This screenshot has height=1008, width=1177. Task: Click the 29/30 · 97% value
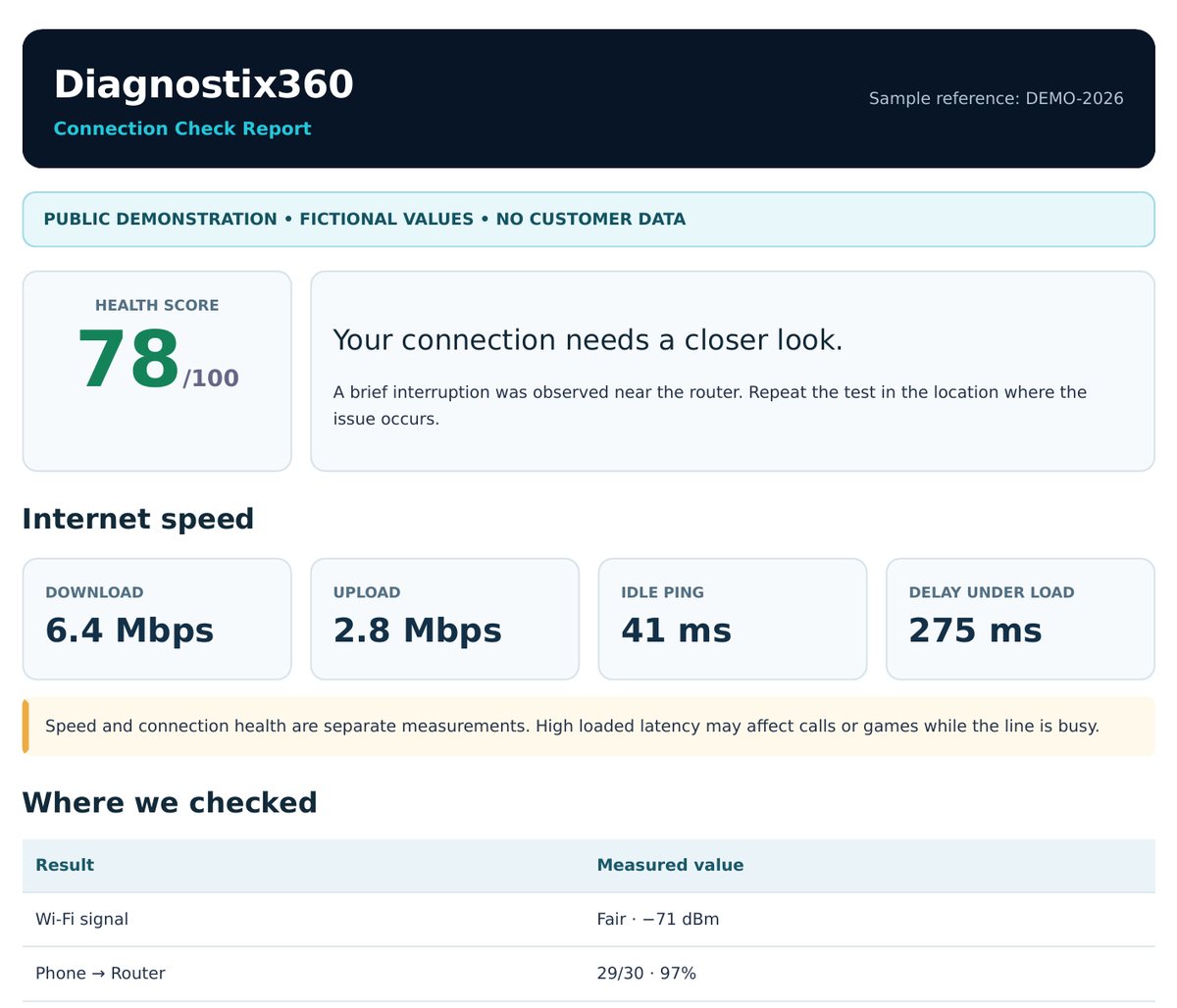(x=646, y=973)
